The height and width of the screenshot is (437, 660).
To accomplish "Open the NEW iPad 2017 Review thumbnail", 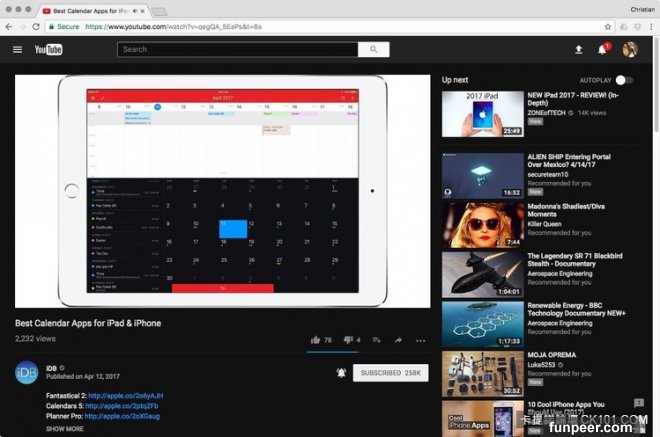I will point(482,114).
